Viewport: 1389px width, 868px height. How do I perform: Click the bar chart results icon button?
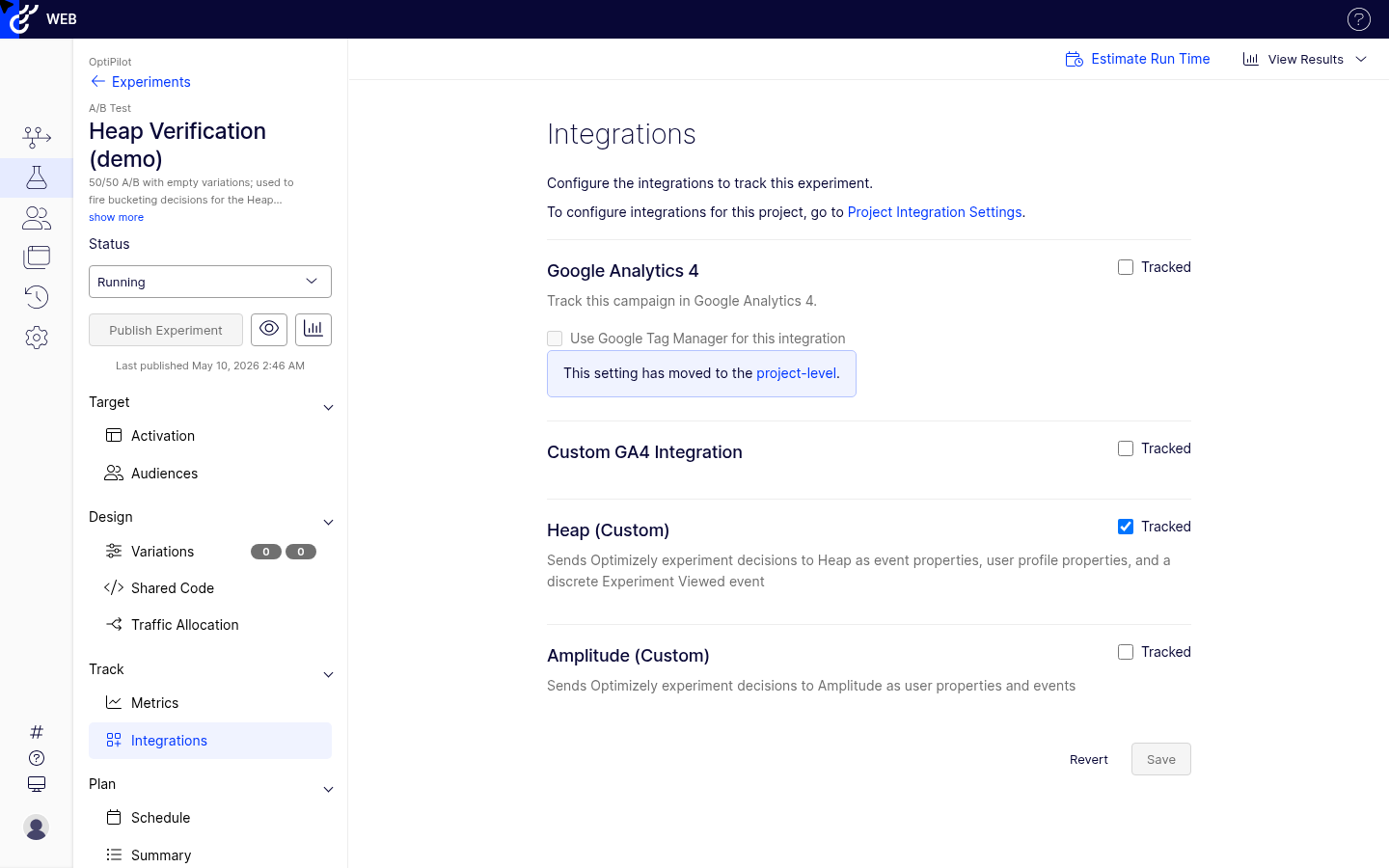pyautogui.click(x=313, y=330)
